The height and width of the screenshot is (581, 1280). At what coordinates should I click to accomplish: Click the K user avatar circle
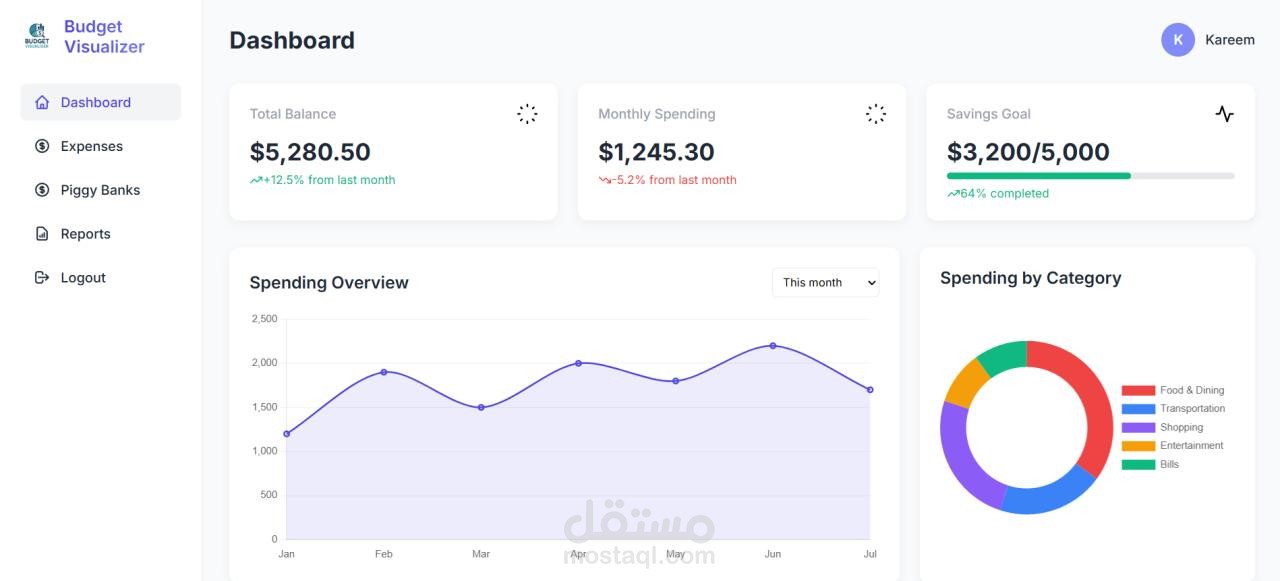point(1177,40)
